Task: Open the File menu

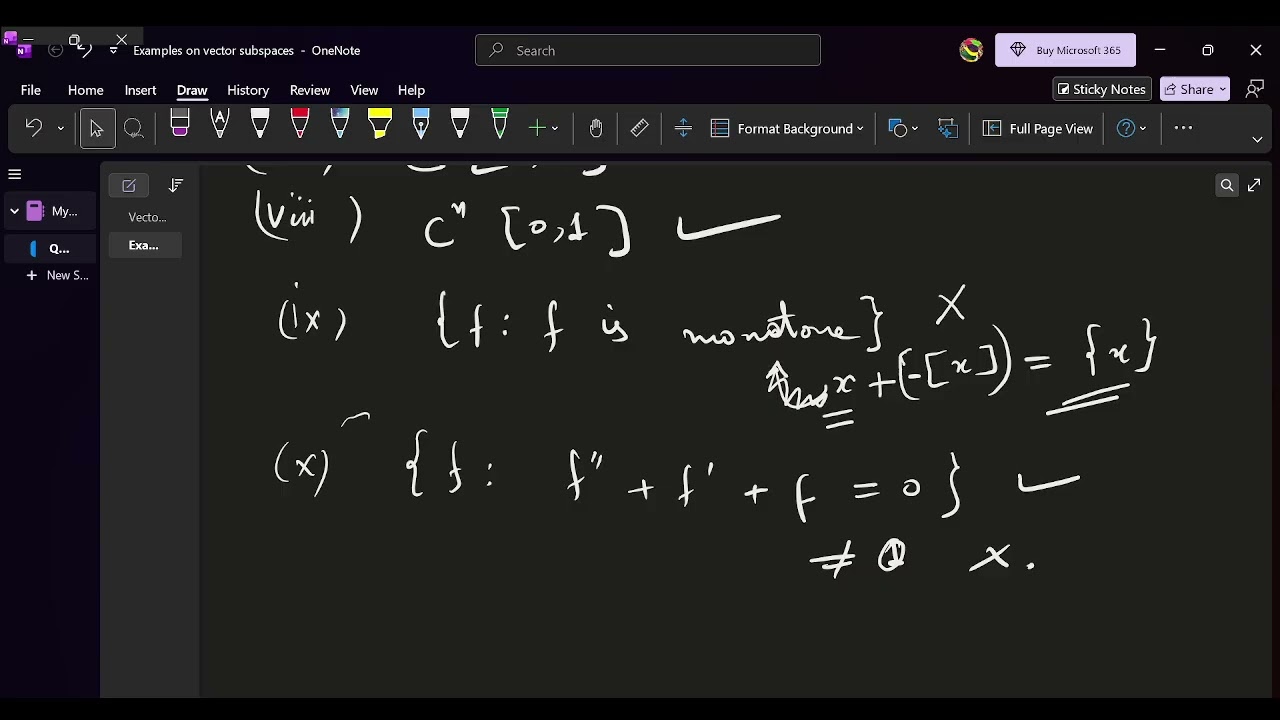Action: point(31,90)
